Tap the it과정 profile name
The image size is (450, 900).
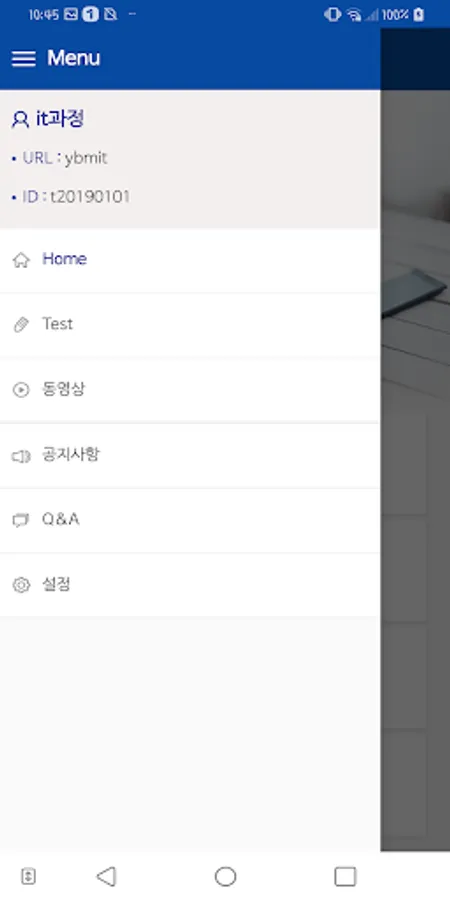60,119
